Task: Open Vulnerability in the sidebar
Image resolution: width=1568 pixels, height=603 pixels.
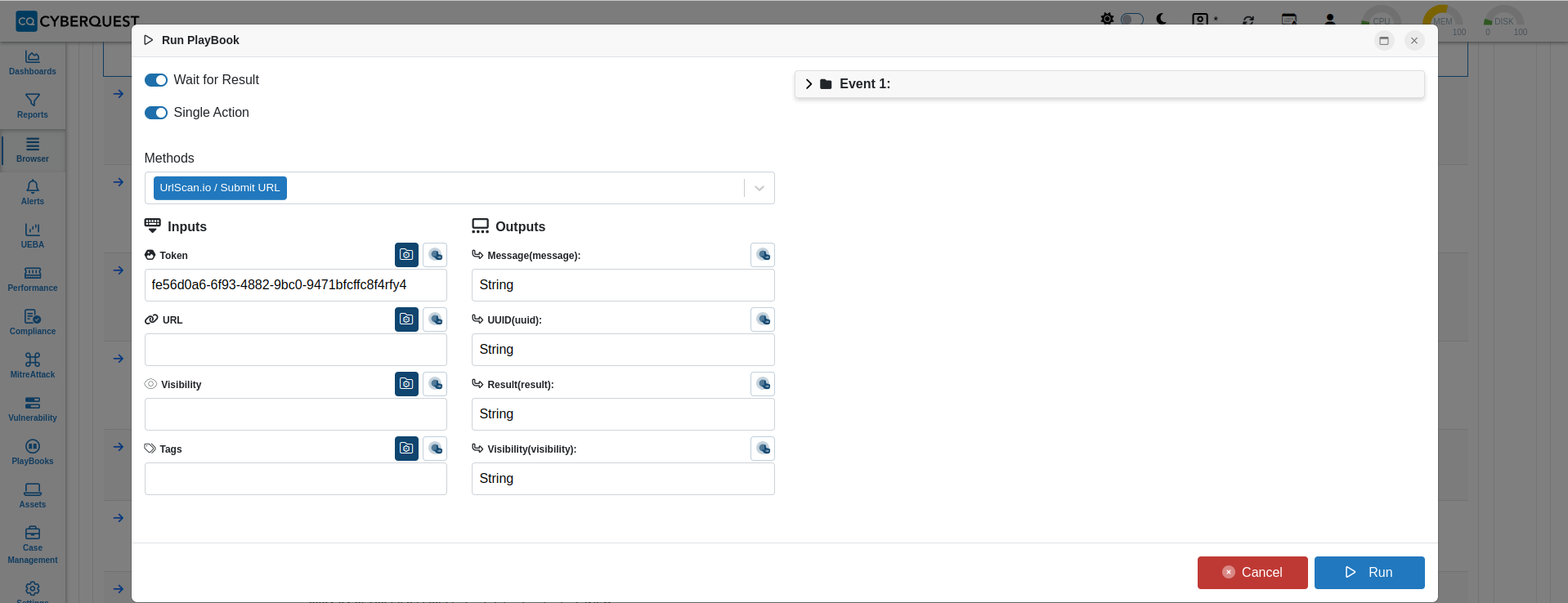Action: coord(33,409)
